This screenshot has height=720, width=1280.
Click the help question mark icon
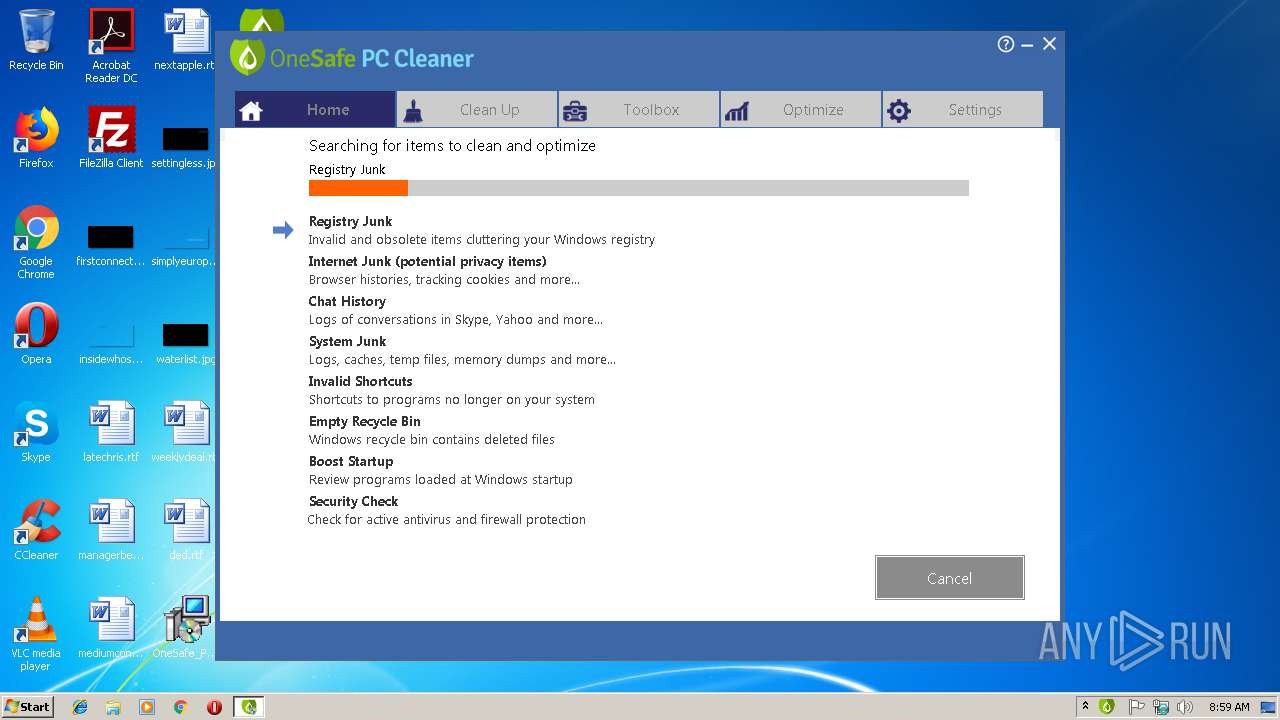point(1006,44)
